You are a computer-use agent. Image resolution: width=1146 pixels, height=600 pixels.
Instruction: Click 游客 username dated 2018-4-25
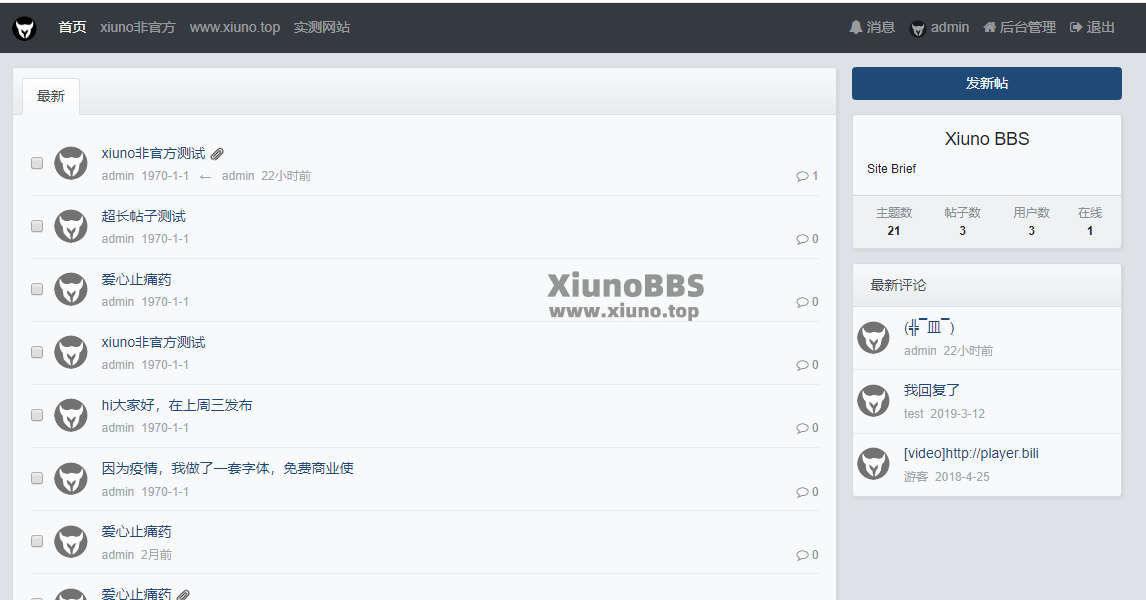(x=916, y=476)
